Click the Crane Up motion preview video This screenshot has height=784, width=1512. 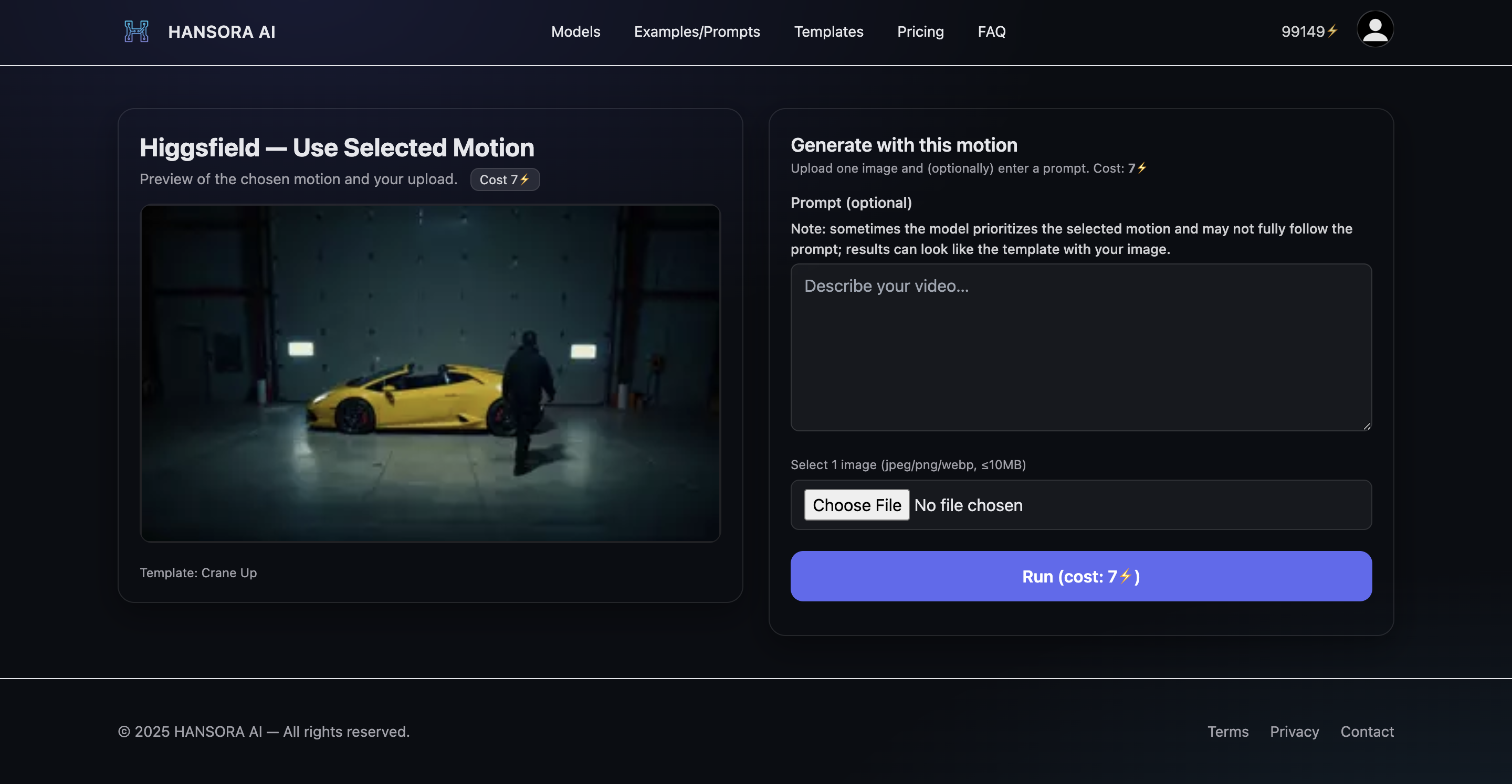[x=429, y=373]
